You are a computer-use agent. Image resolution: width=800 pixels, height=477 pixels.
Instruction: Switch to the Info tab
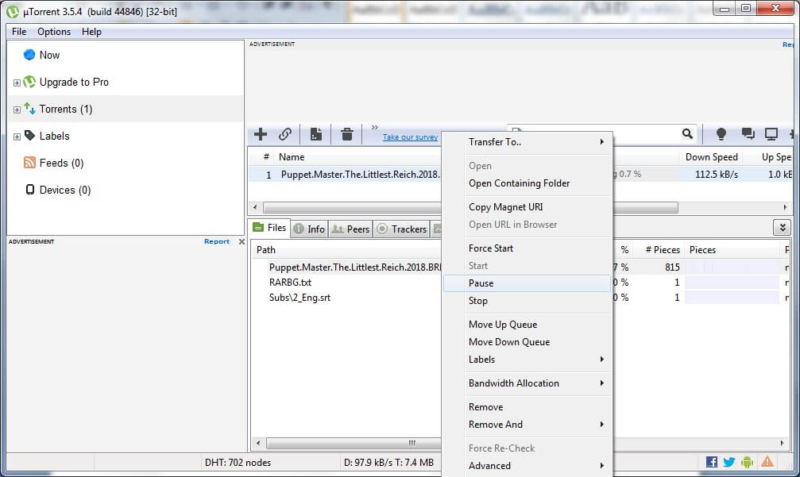click(x=309, y=229)
